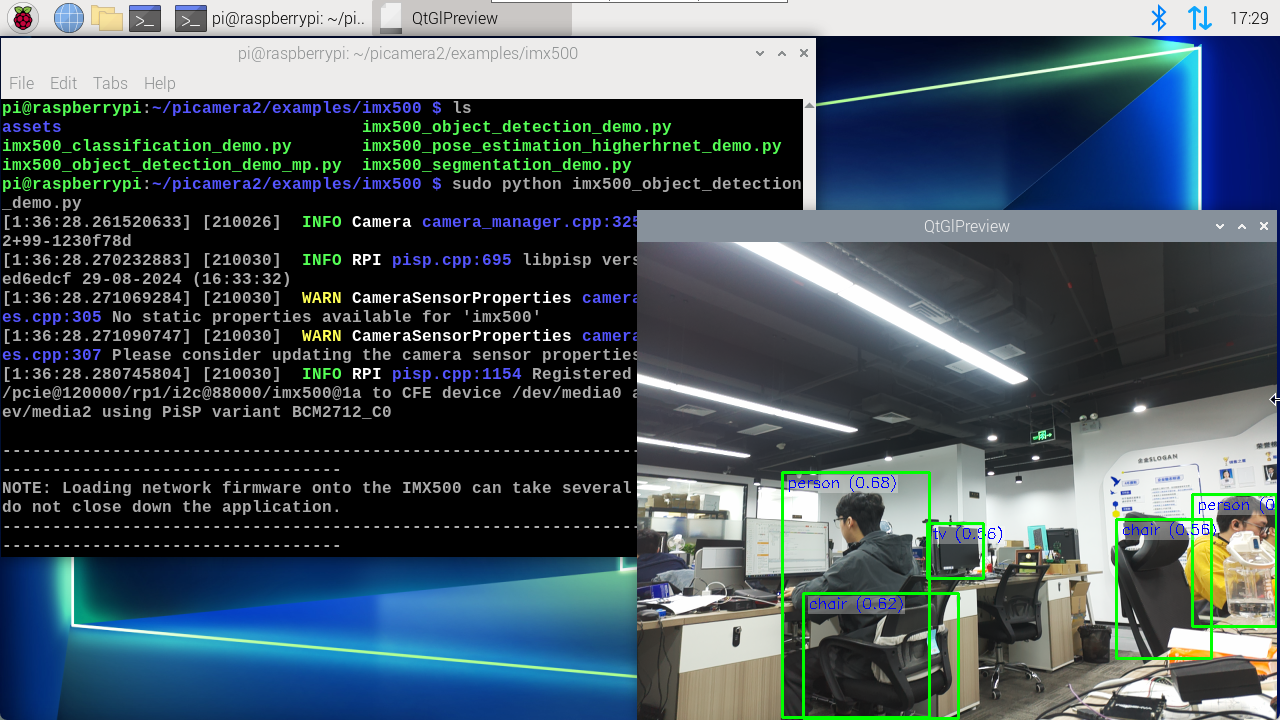
Task: Click 'BCM2712_C0' variant text in terminal
Action: pos(342,412)
